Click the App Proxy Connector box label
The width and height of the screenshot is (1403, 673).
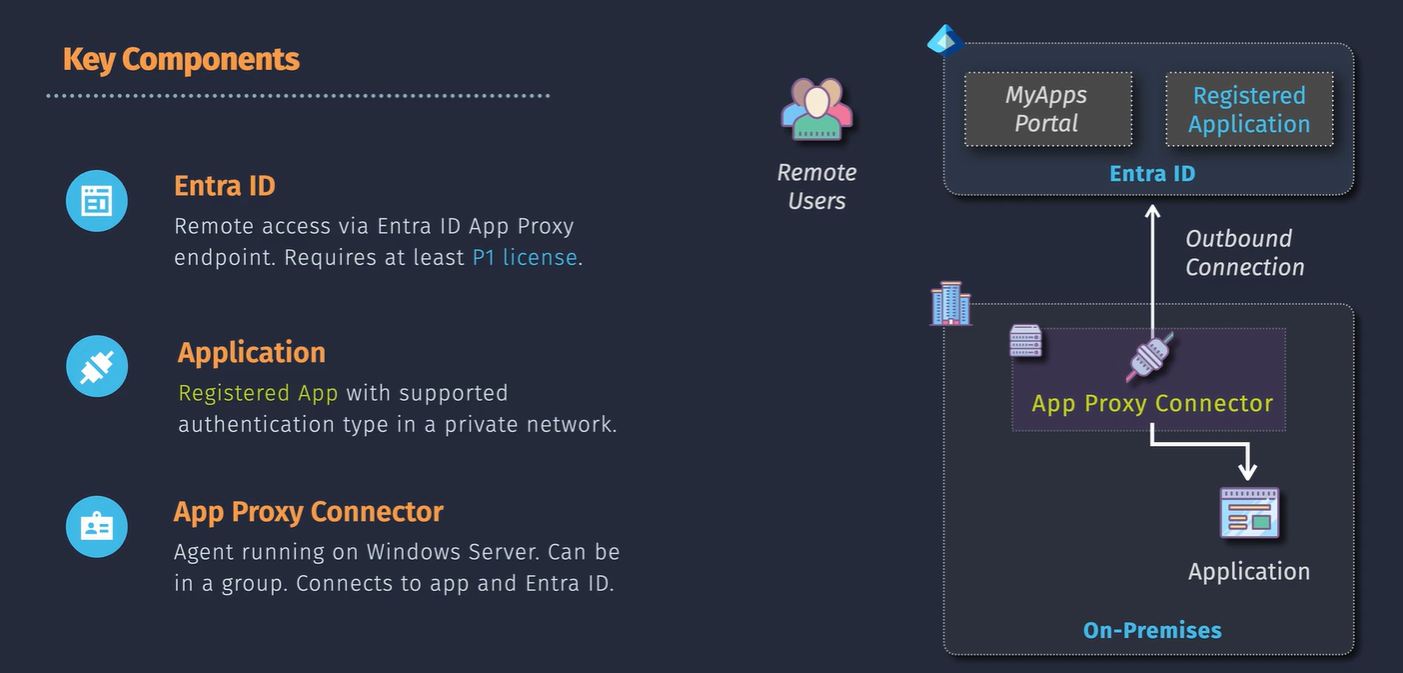coord(1152,404)
